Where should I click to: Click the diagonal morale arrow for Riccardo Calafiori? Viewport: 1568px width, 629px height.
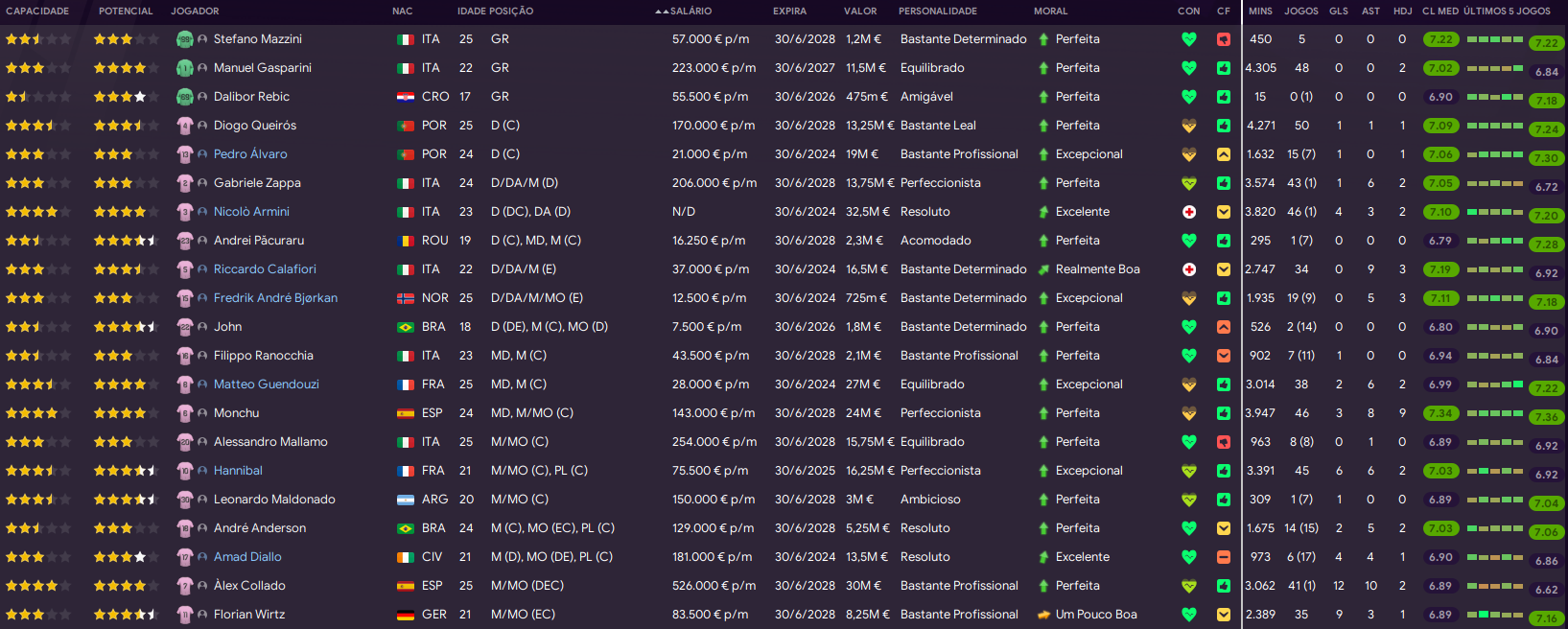(1043, 269)
